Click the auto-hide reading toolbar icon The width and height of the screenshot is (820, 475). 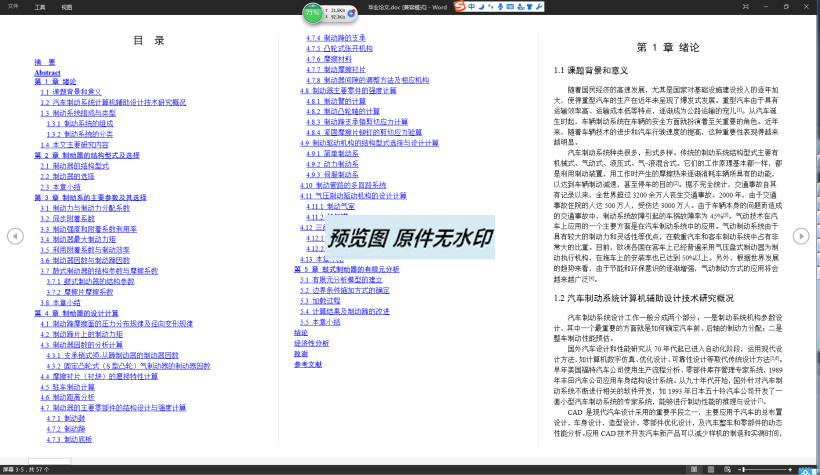pos(746,7)
